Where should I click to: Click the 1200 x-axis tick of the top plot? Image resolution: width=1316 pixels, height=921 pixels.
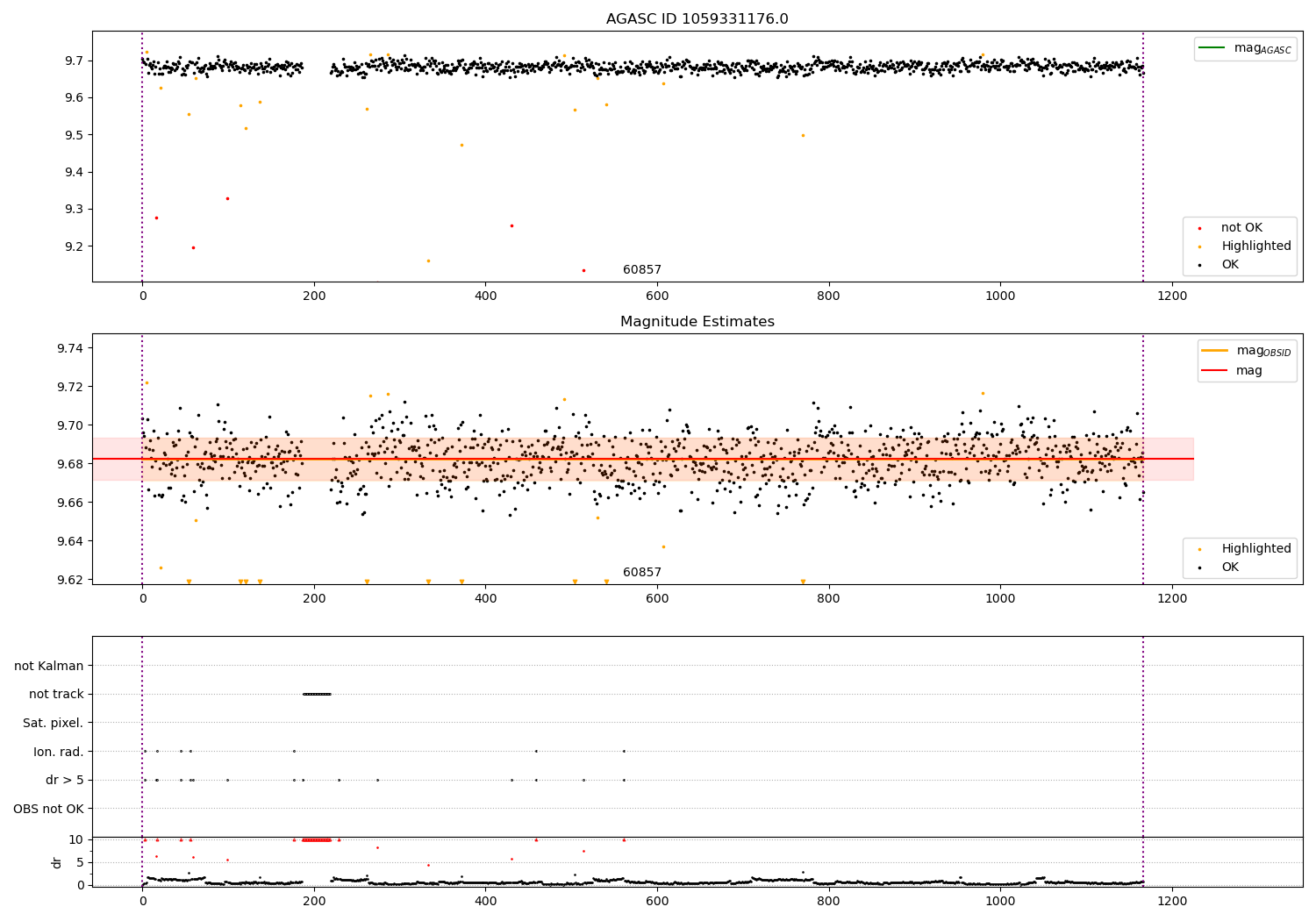coord(1172,296)
